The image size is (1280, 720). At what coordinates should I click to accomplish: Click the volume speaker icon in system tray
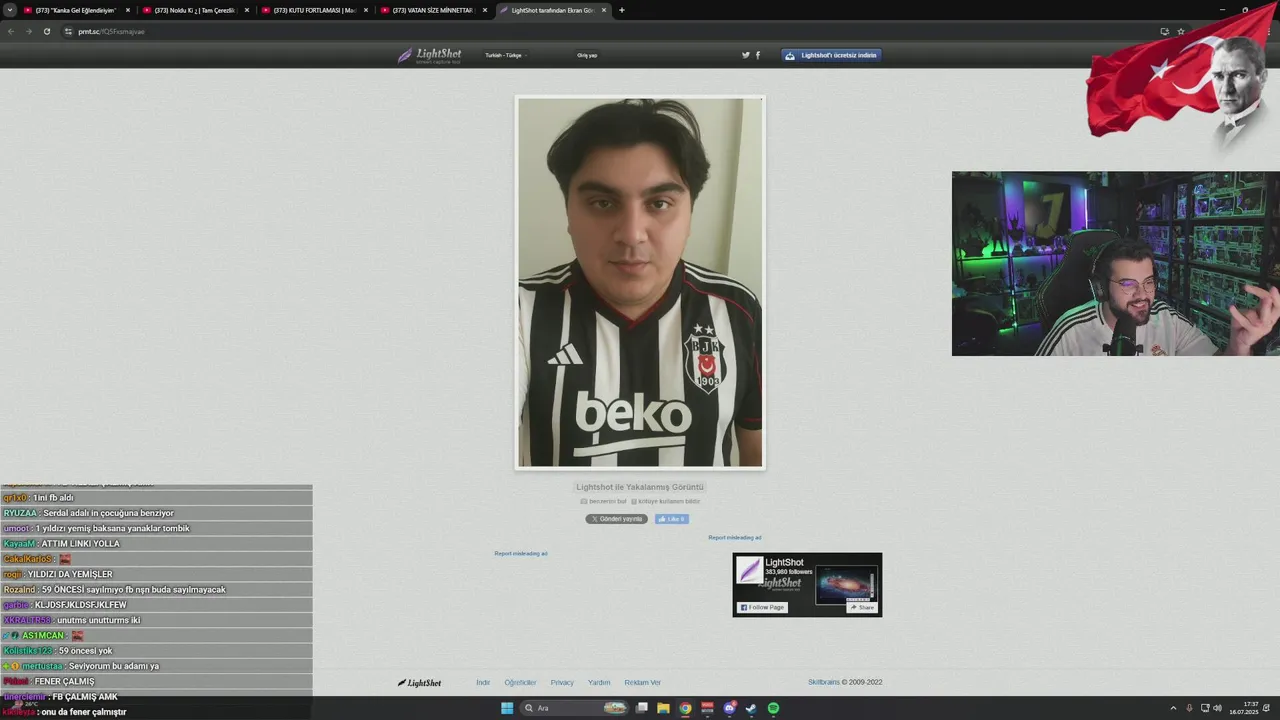click(x=1217, y=708)
